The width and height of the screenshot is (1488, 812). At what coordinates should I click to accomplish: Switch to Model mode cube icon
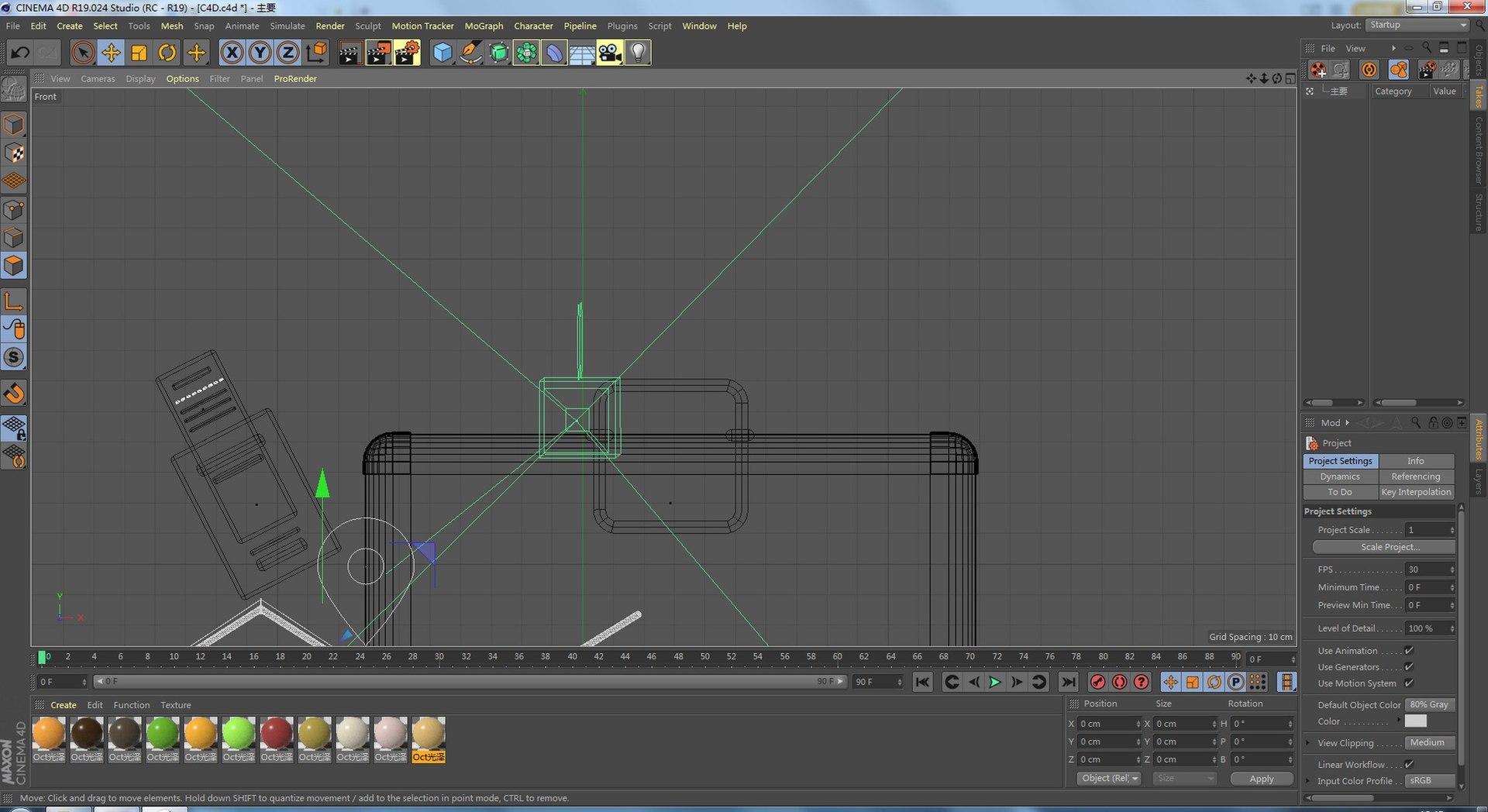pyautogui.click(x=14, y=125)
